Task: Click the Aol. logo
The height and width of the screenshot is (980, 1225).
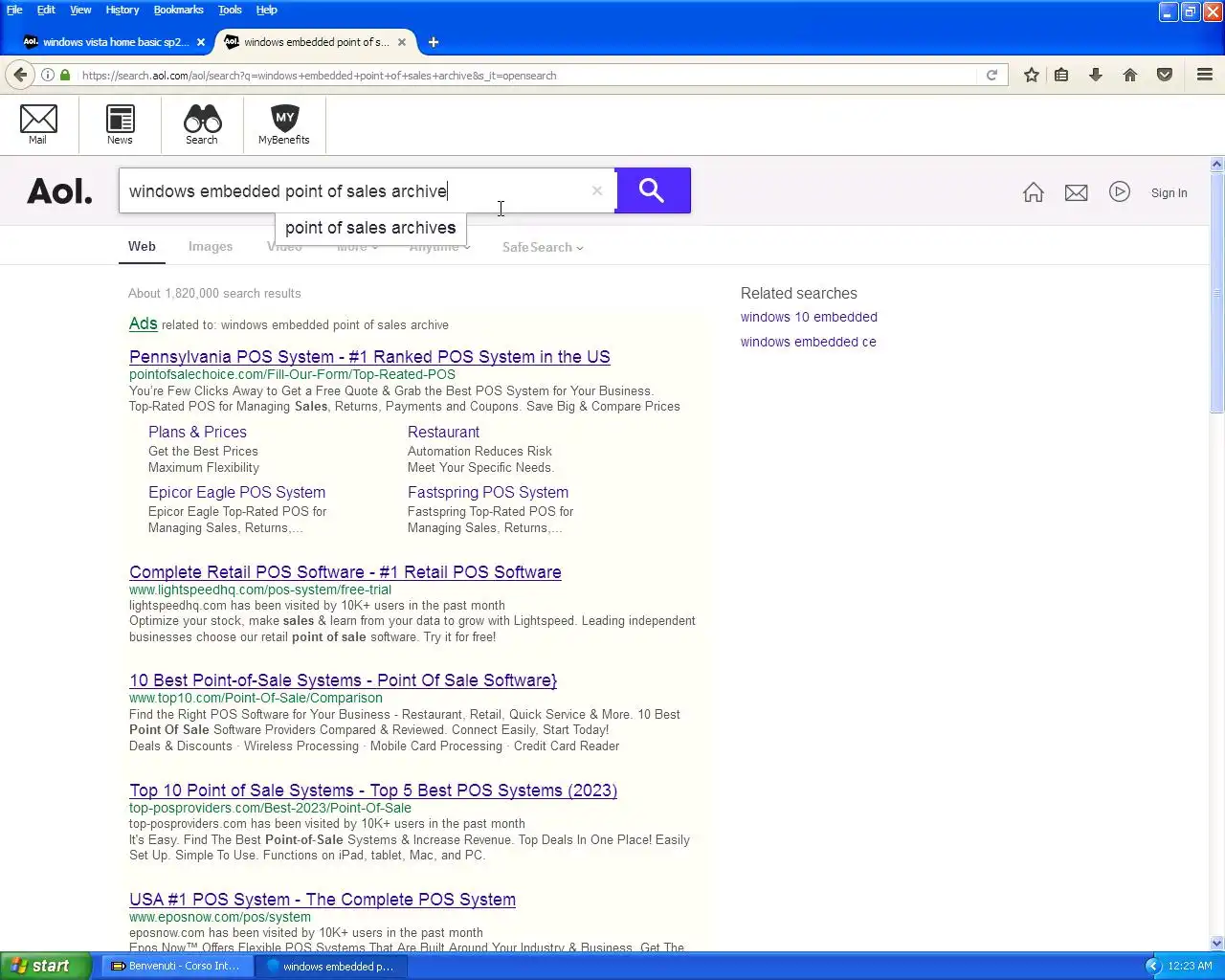Action: (59, 191)
